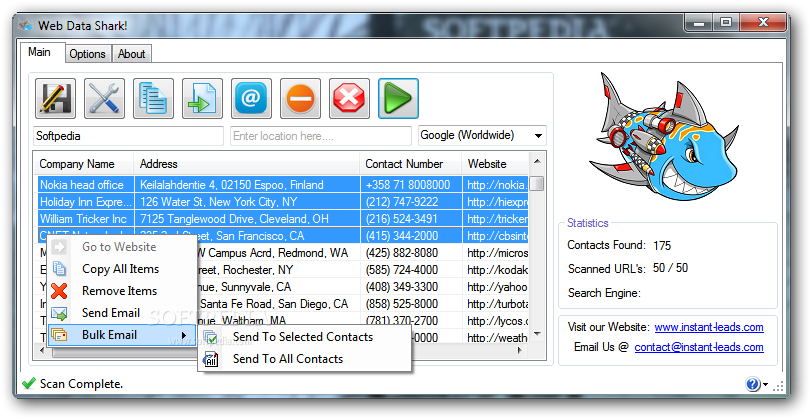Viewport: 811px width, 419px height.
Task: Sort by Company Name column header
Action: (83, 164)
